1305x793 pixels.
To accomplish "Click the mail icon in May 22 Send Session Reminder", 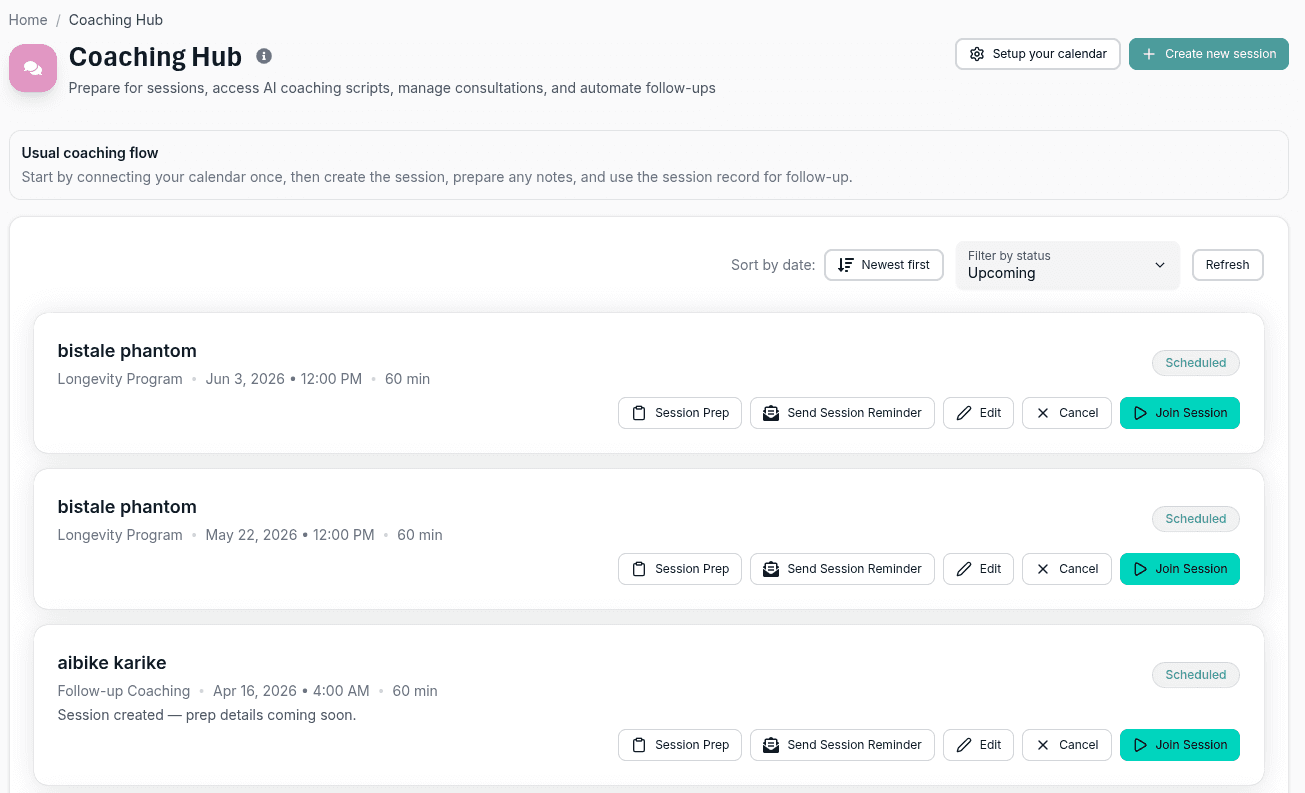I will pyautogui.click(x=771, y=569).
